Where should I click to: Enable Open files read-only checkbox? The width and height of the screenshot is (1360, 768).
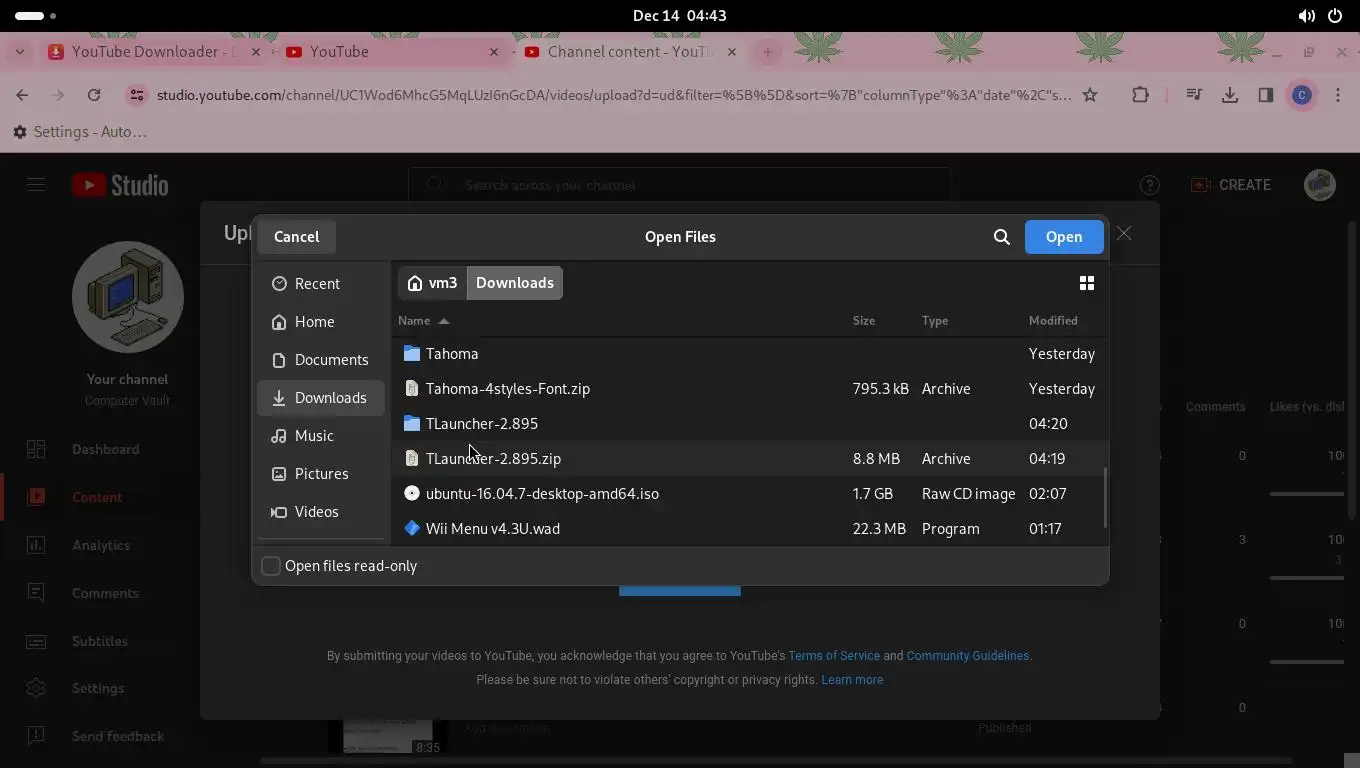point(271,566)
